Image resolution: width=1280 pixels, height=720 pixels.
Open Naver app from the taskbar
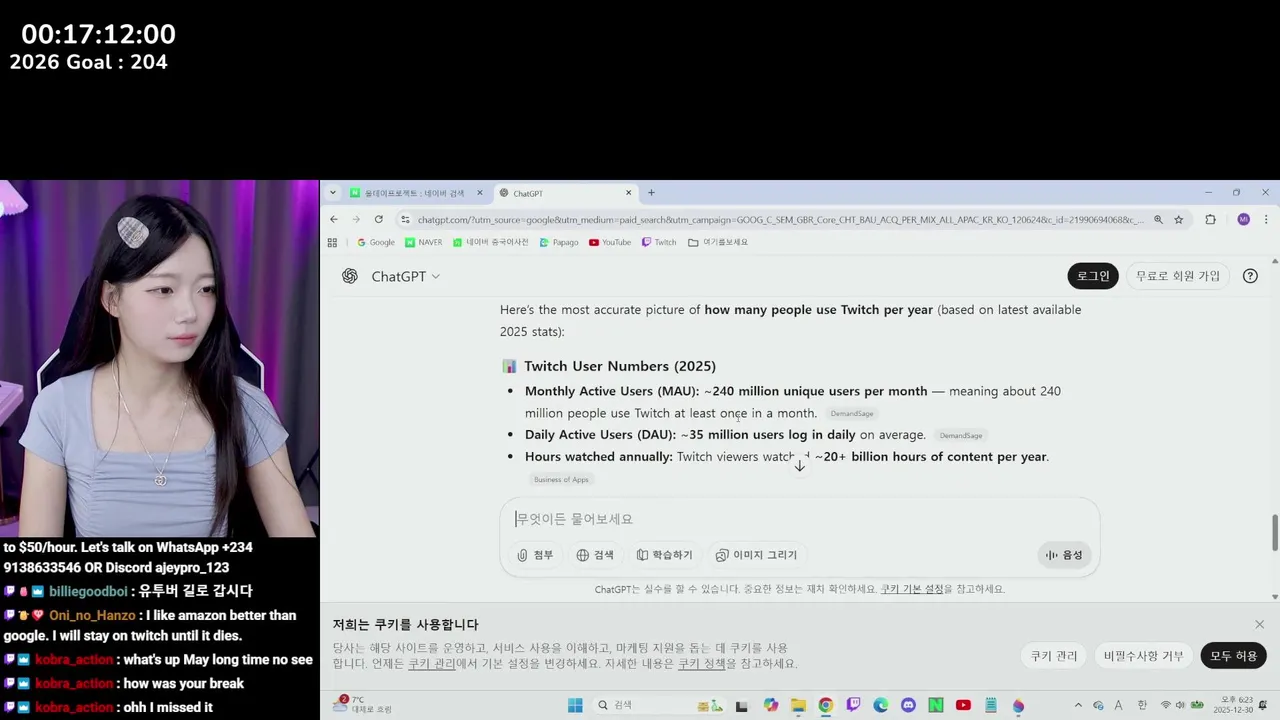point(936,705)
